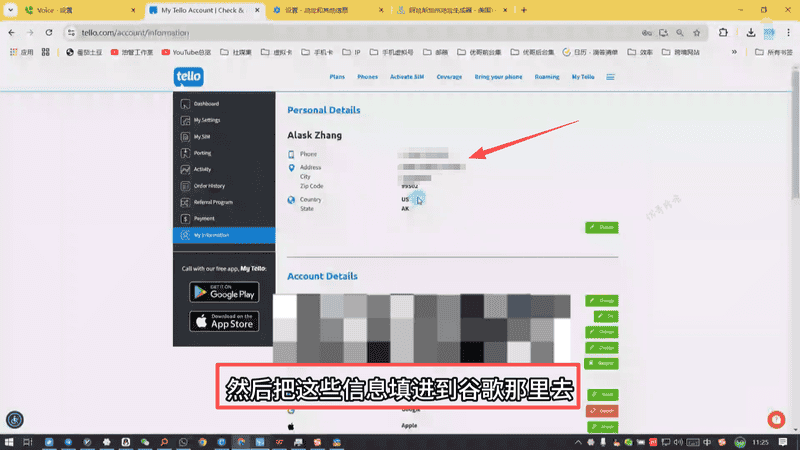
Task: Open Plans in site navigation
Action: pos(337,77)
